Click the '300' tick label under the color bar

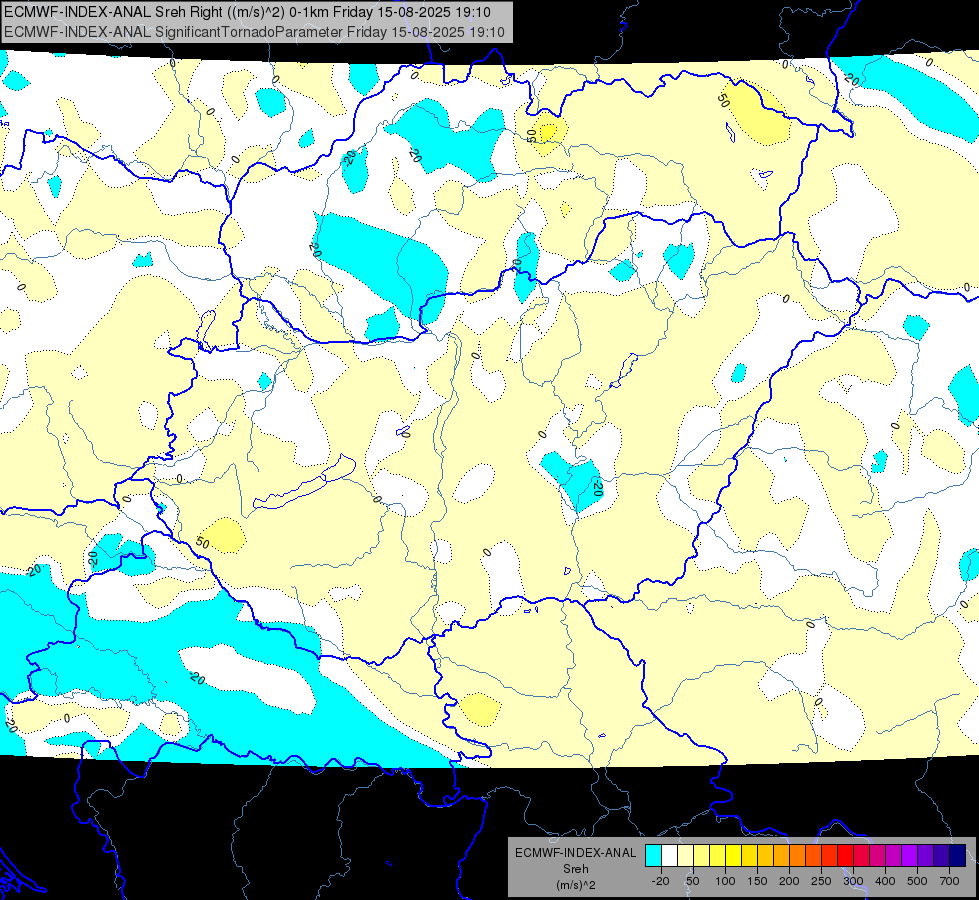pyautogui.click(x=853, y=881)
